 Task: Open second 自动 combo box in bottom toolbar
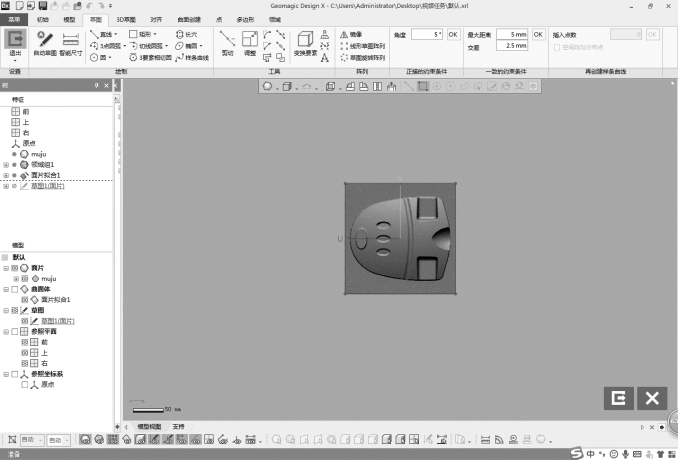point(58,440)
